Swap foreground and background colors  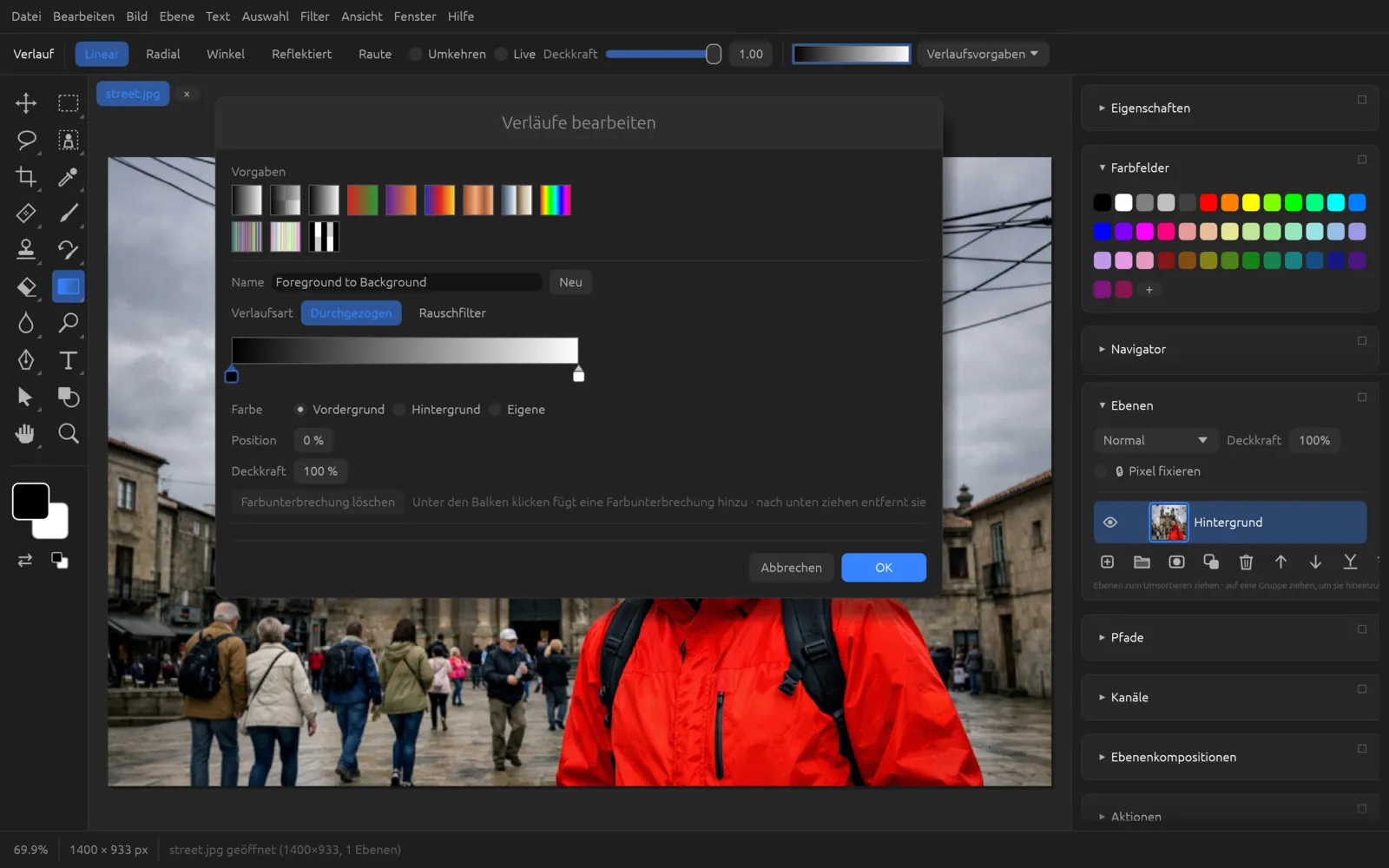coord(25,561)
